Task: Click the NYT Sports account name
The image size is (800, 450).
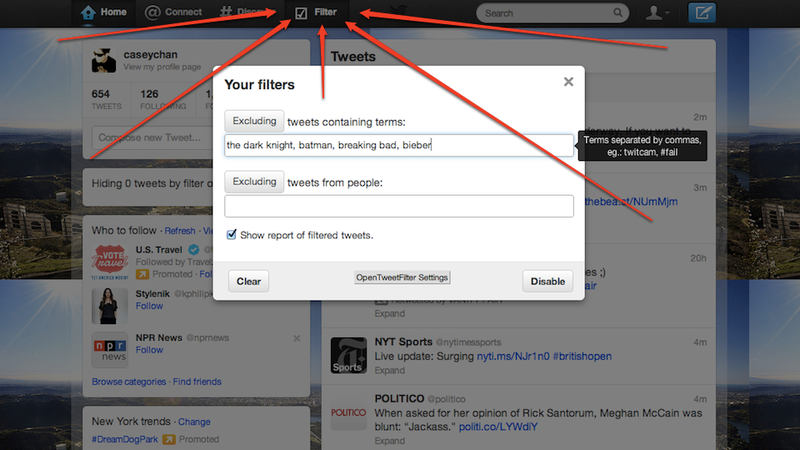Action: tap(403, 342)
